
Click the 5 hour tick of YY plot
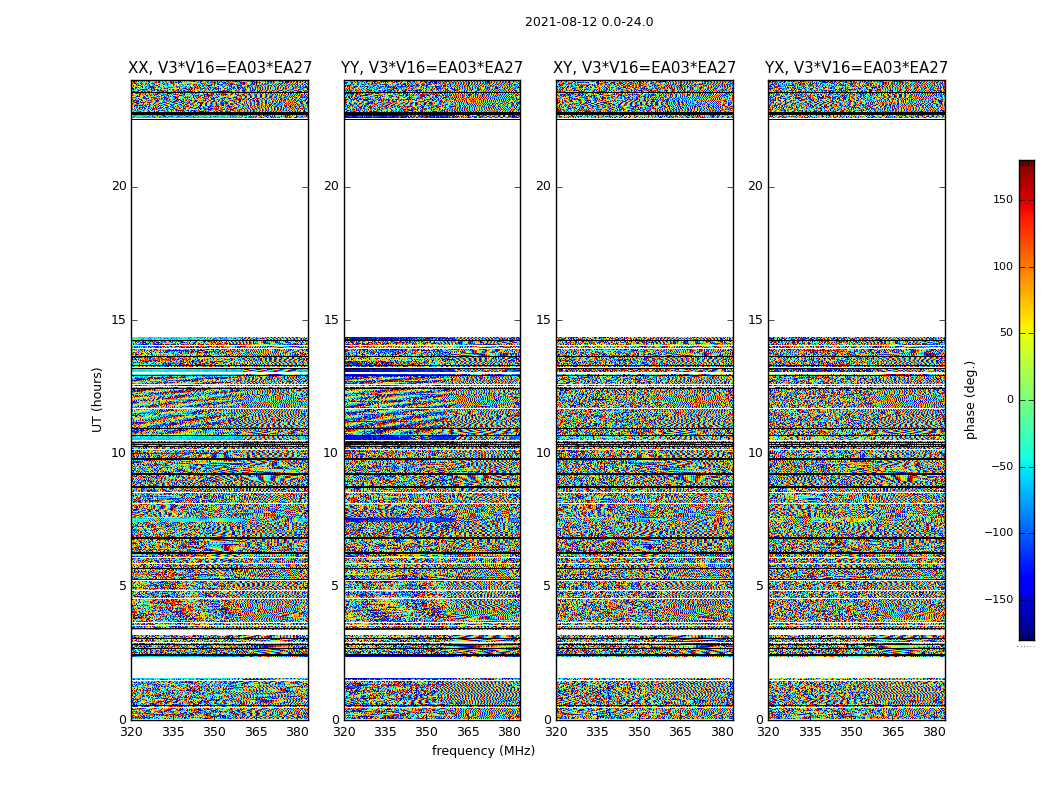(x=335, y=586)
